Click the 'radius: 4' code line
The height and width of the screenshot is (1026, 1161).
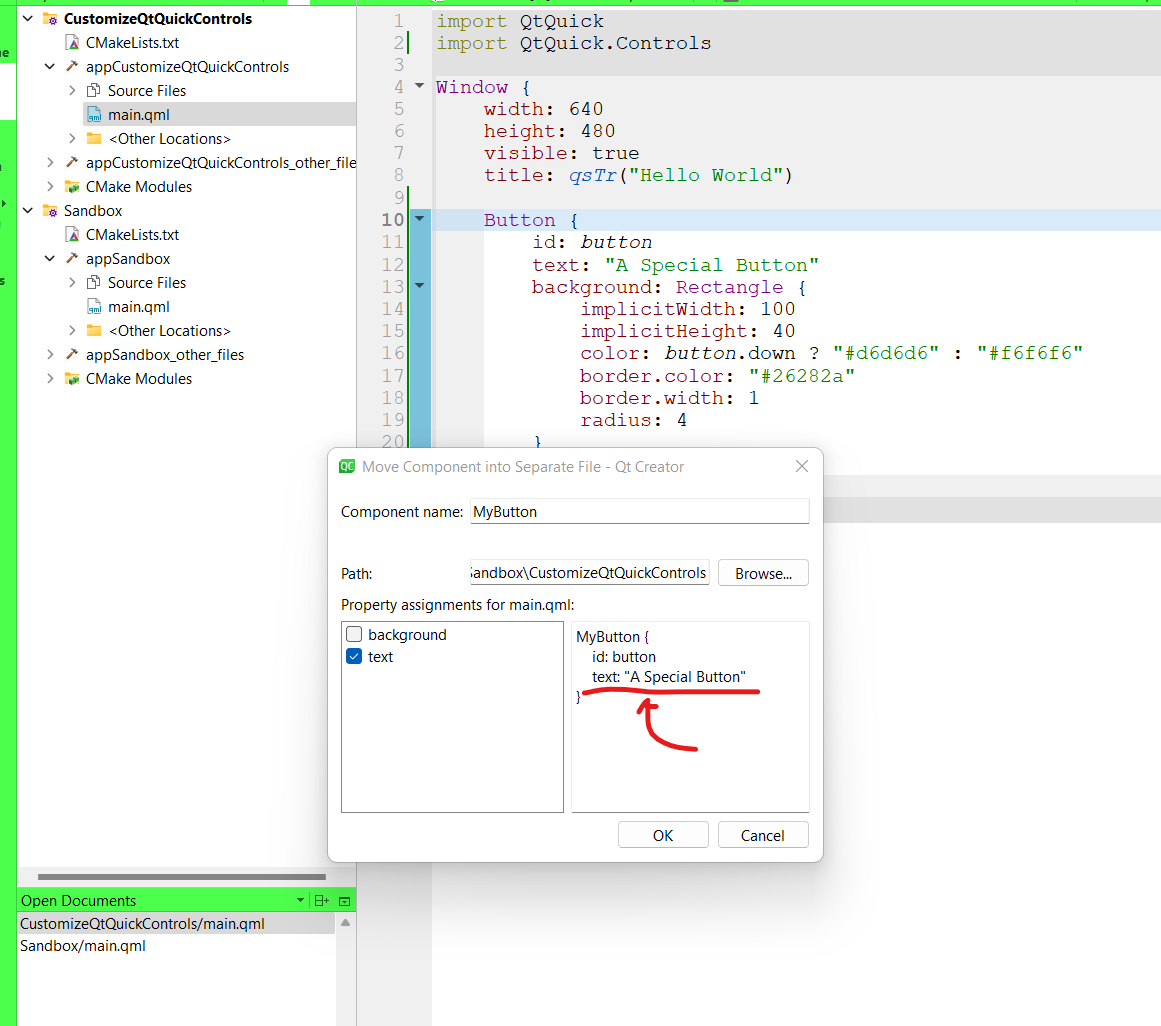pos(634,420)
